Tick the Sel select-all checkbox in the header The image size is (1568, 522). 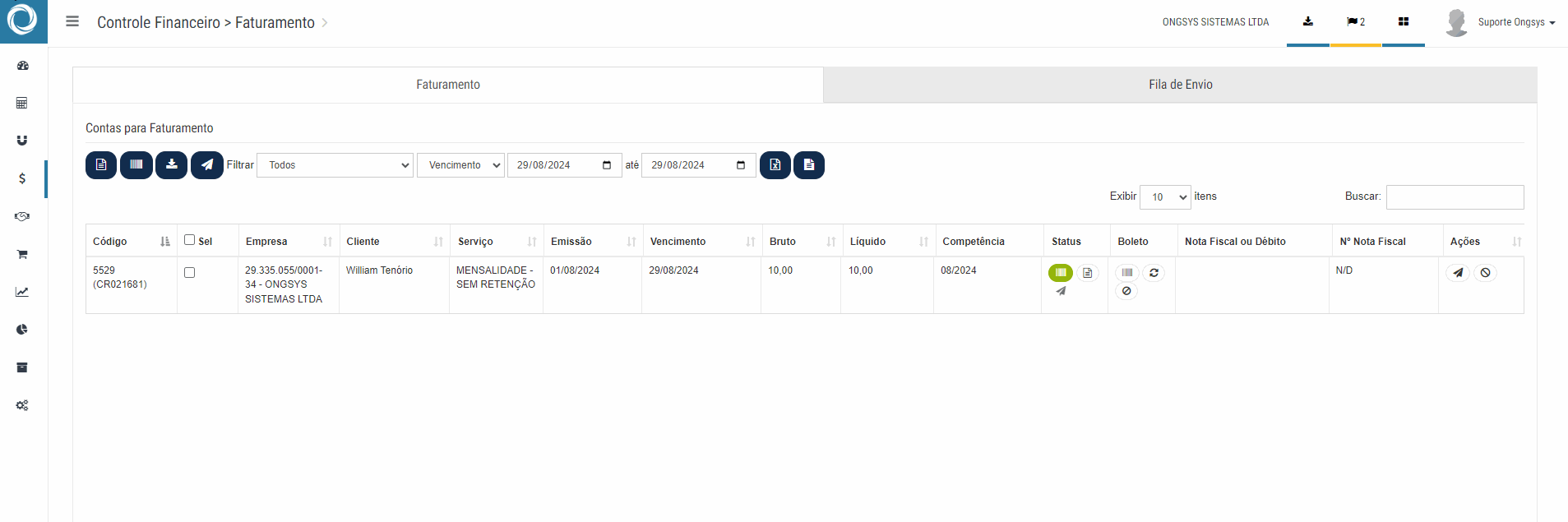(190, 240)
